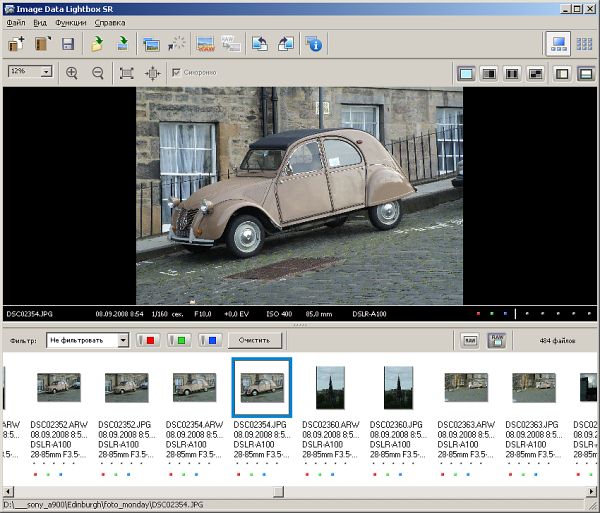600x513 pixels.
Task: Click the selected DSC02354.JPG thumbnail
Action: point(262,388)
